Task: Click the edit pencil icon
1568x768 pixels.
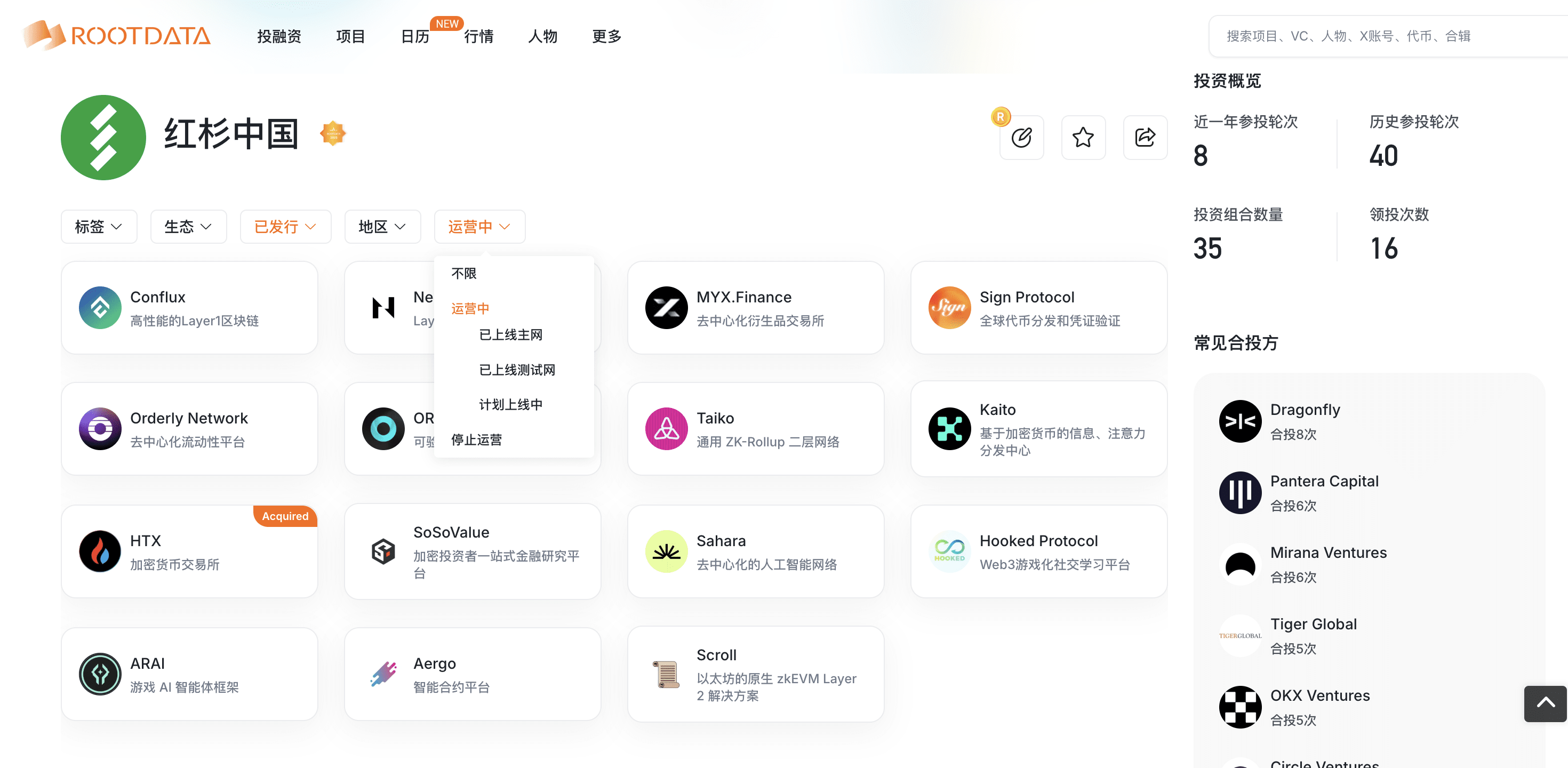Action: [1021, 138]
